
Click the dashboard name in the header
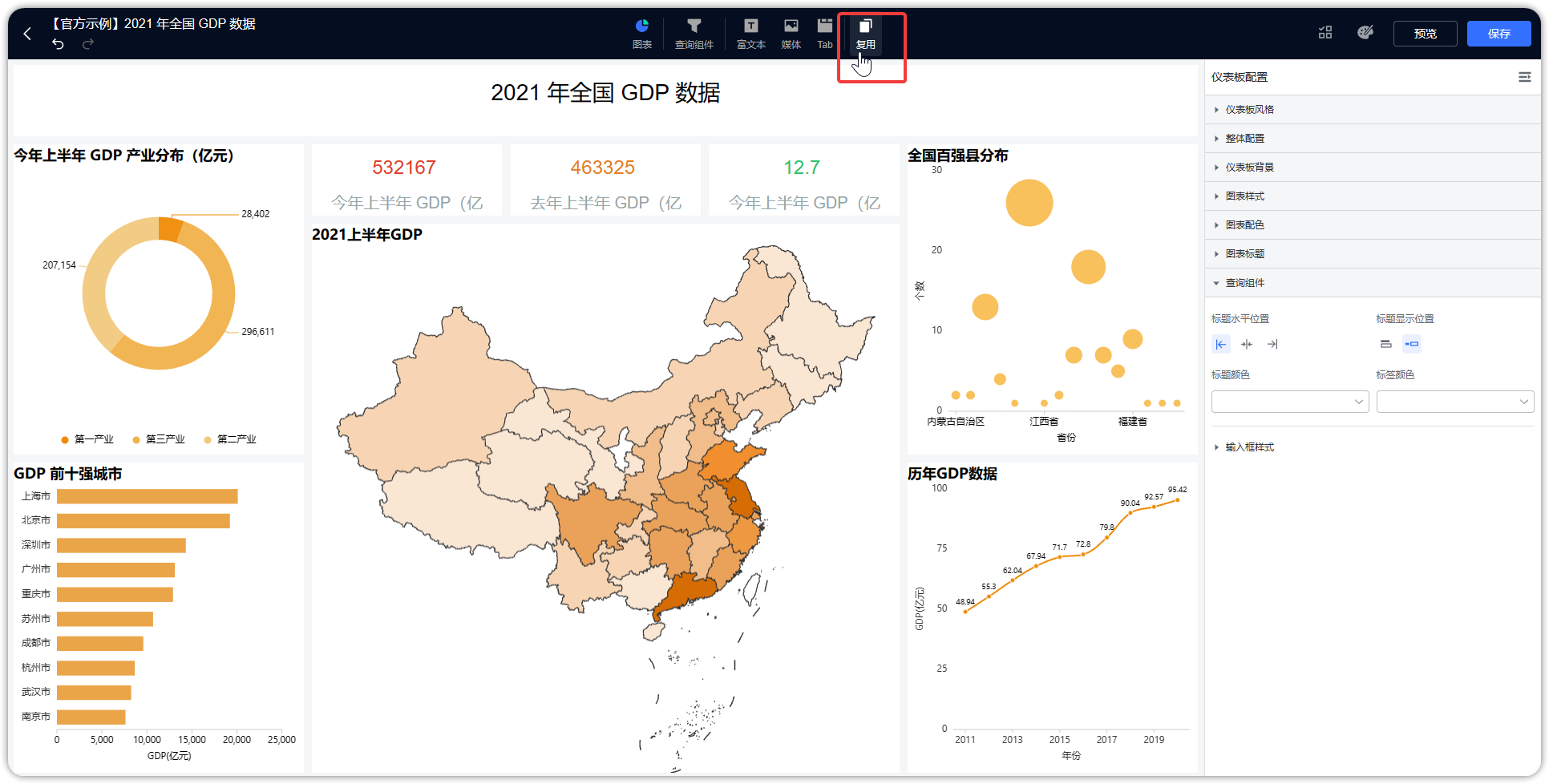(152, 24)
